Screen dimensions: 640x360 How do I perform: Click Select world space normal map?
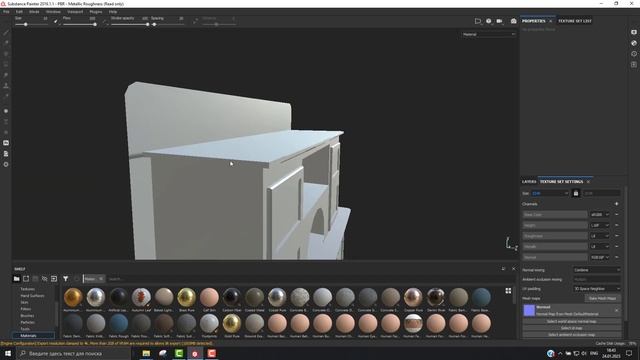click(x=572, y=321)
